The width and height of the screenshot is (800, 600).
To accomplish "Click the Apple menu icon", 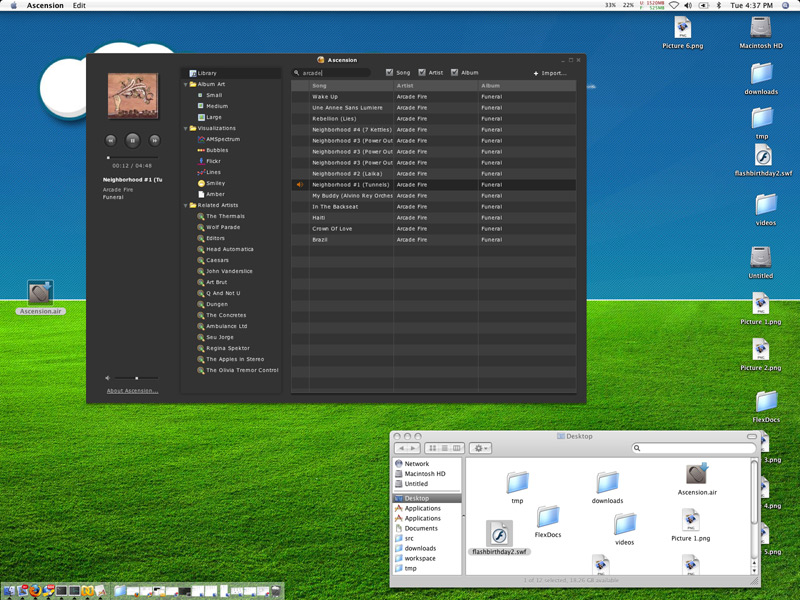I will (x=13, y=6).
